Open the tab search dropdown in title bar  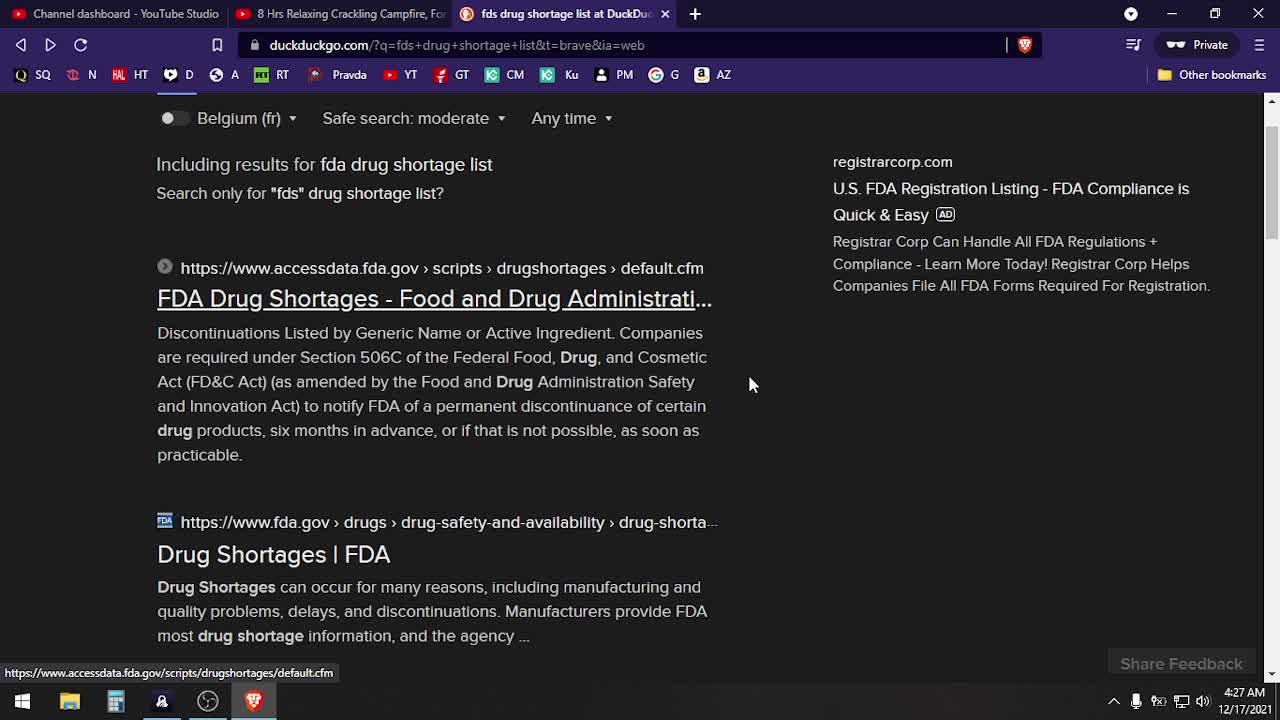pos(1131,14)
